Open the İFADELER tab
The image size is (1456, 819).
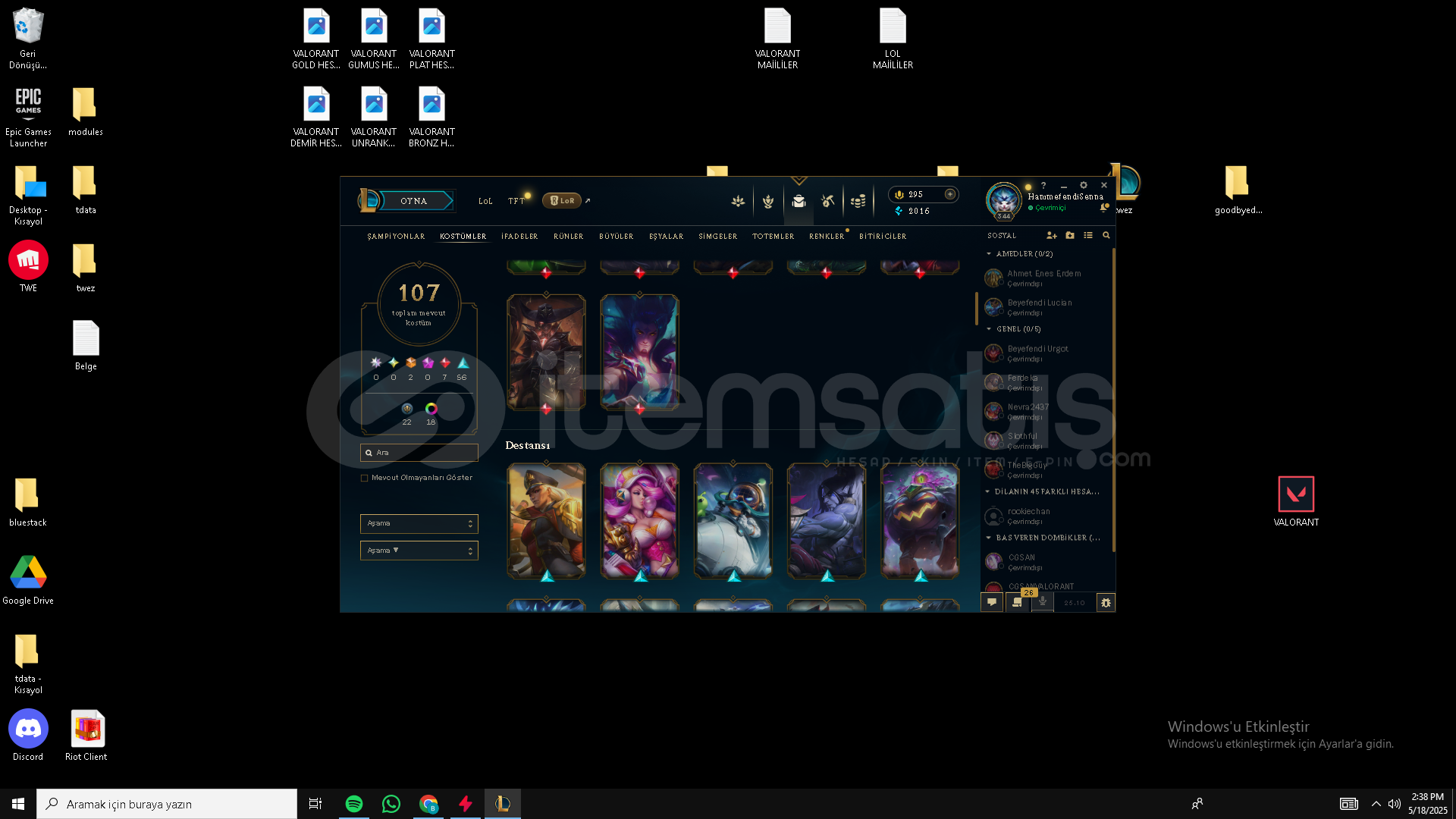point(519,237)
